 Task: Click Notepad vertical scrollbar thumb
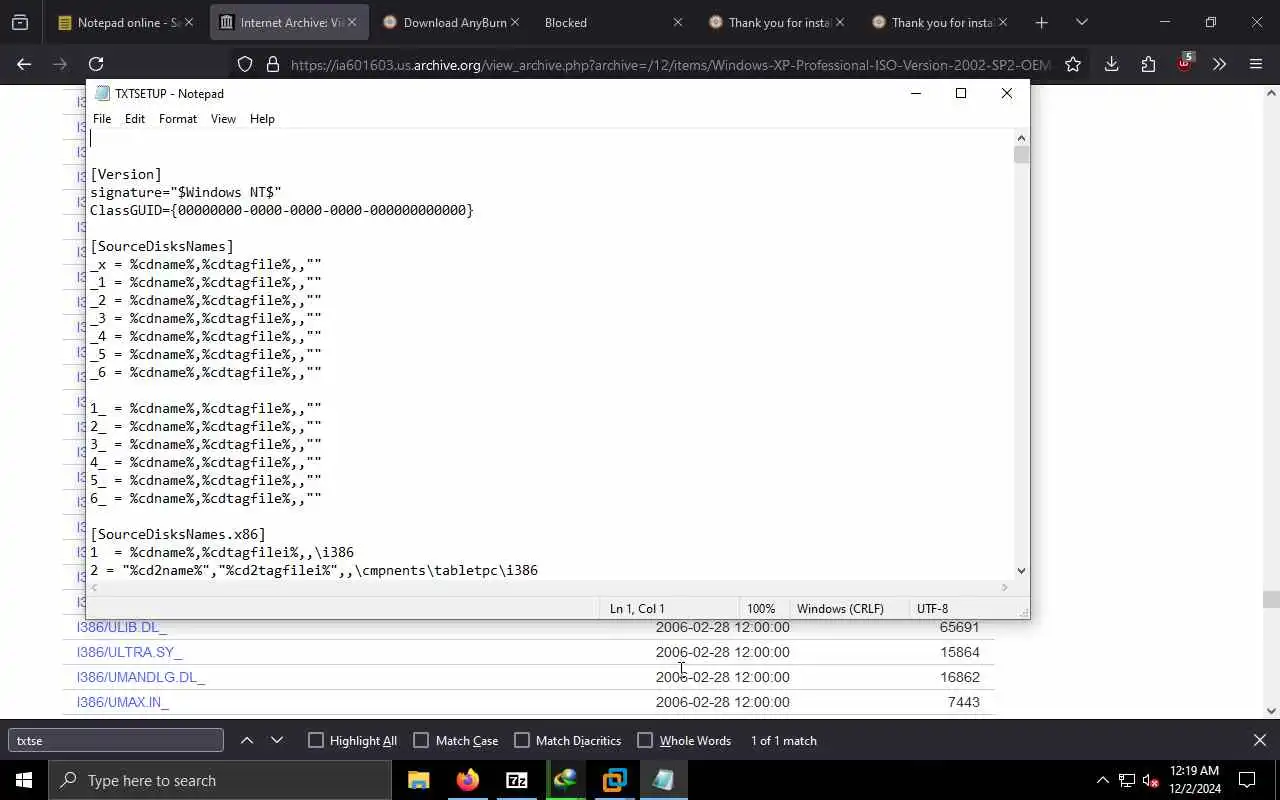coord(1021,155)
